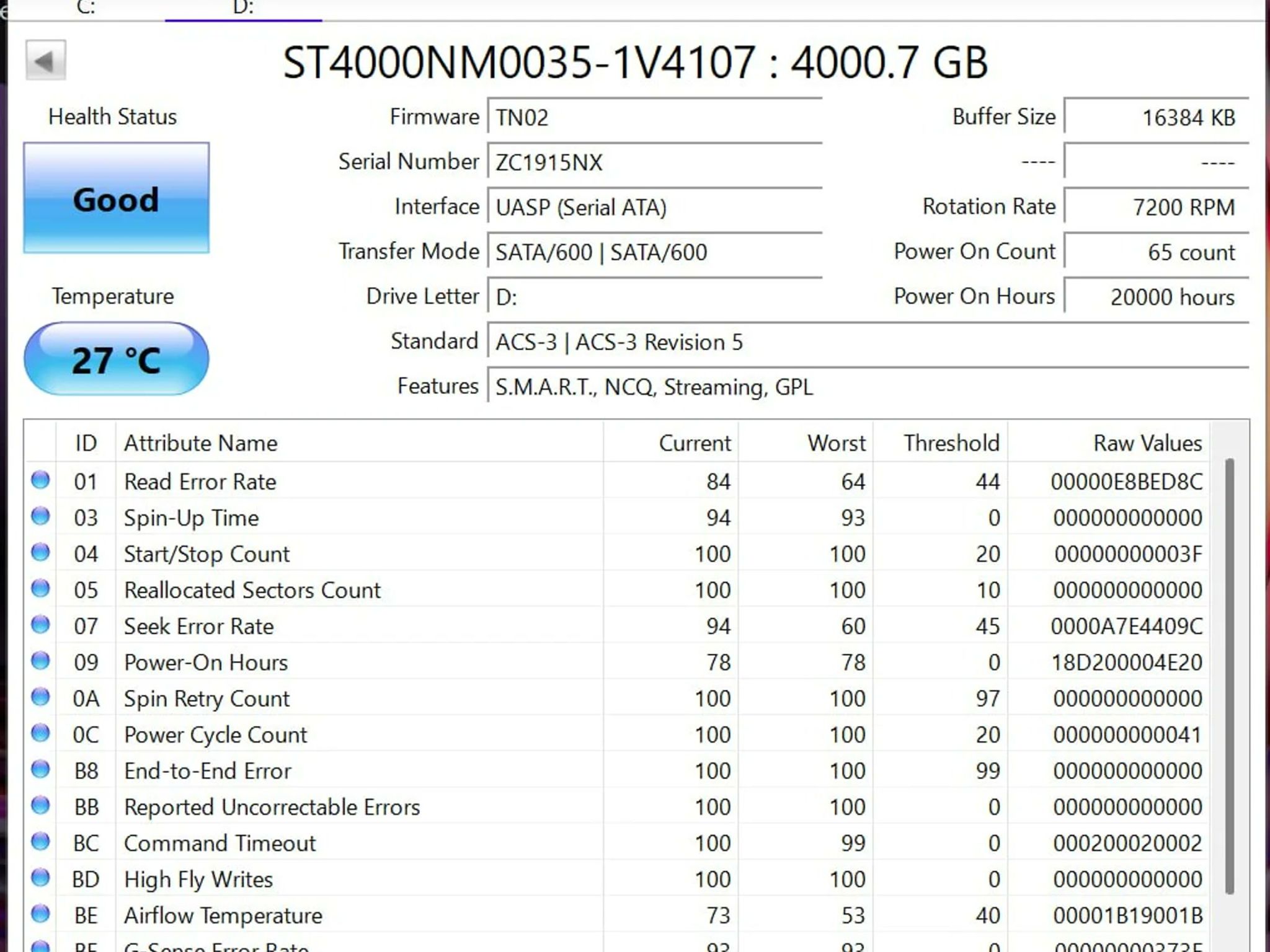Viewport: 1270px width, 952px height.
Task: Click the Transfer Mode SATA/600 field
Action: point(655,251)
